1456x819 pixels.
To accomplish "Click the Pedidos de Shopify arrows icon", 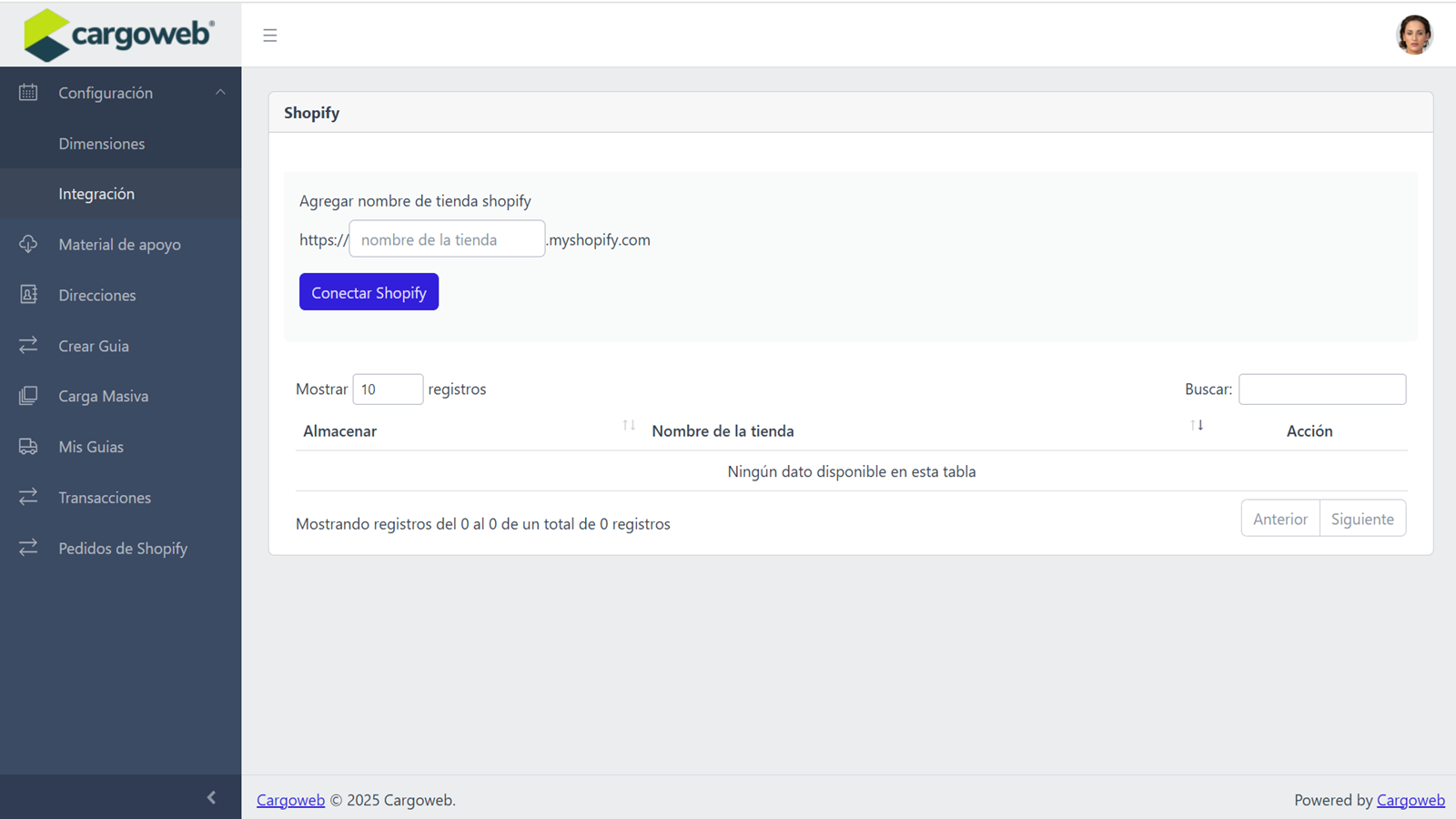I will [28, 547].
